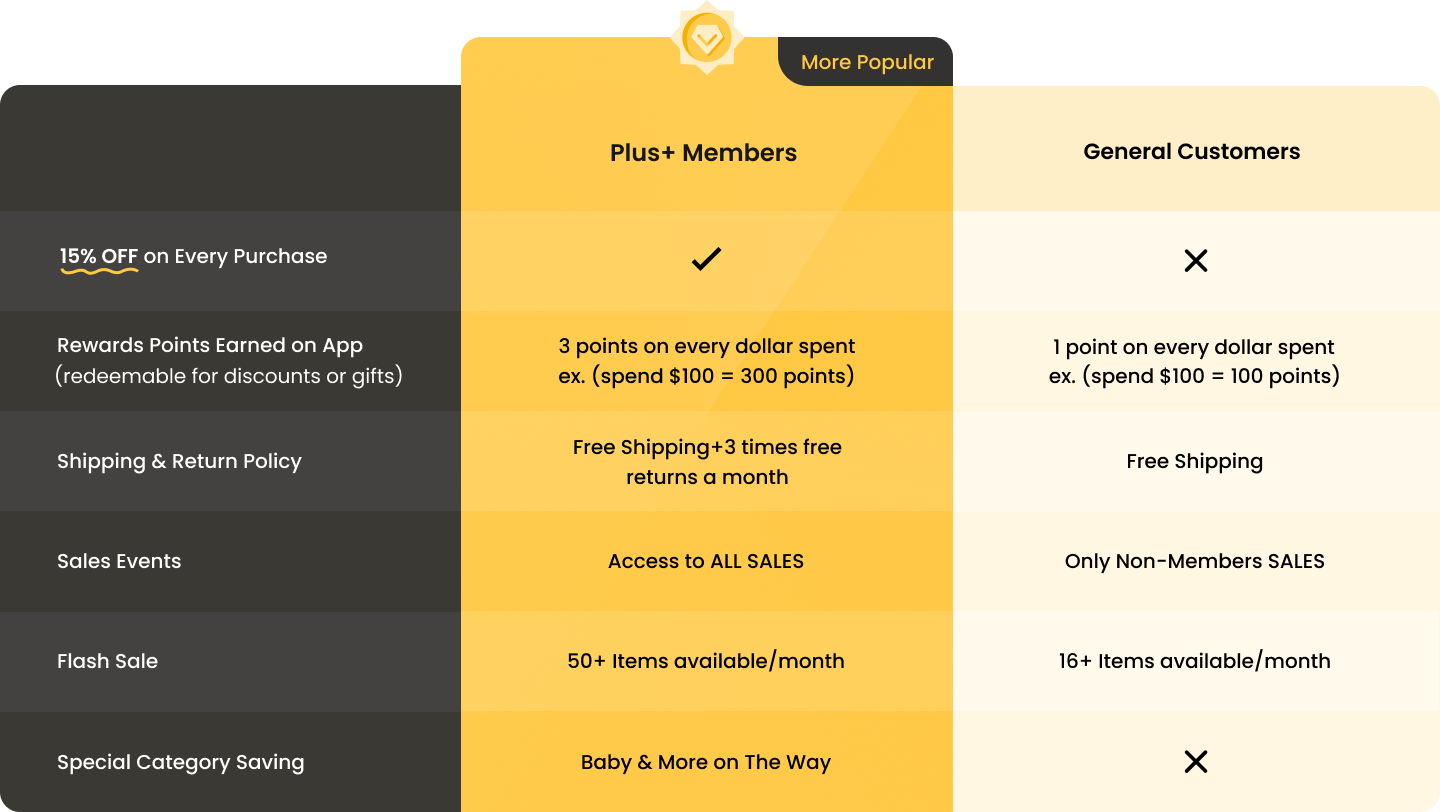The width and height of the screenshot is (1440, 812).
Task: Click the Flash Sale row label
Action: click(x=107, y=661)
